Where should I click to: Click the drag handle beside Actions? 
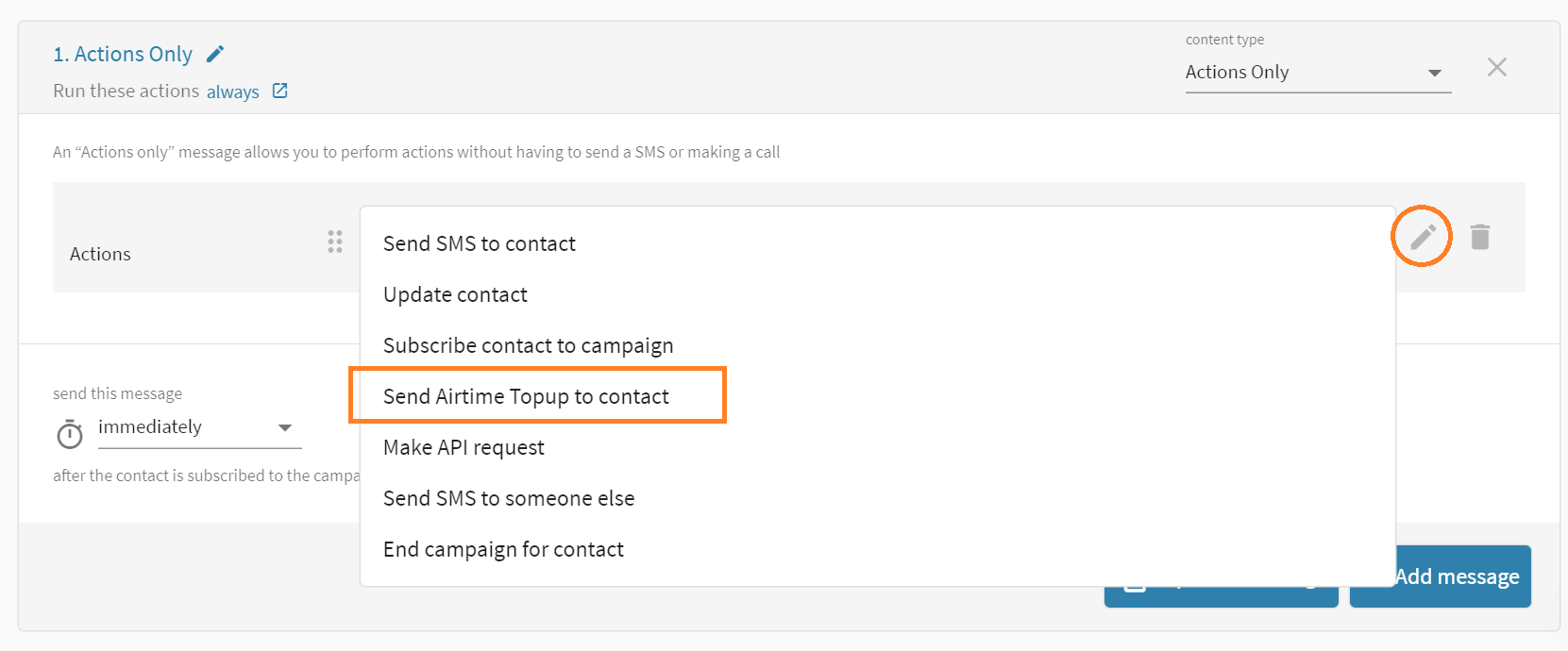coord(335,242)
